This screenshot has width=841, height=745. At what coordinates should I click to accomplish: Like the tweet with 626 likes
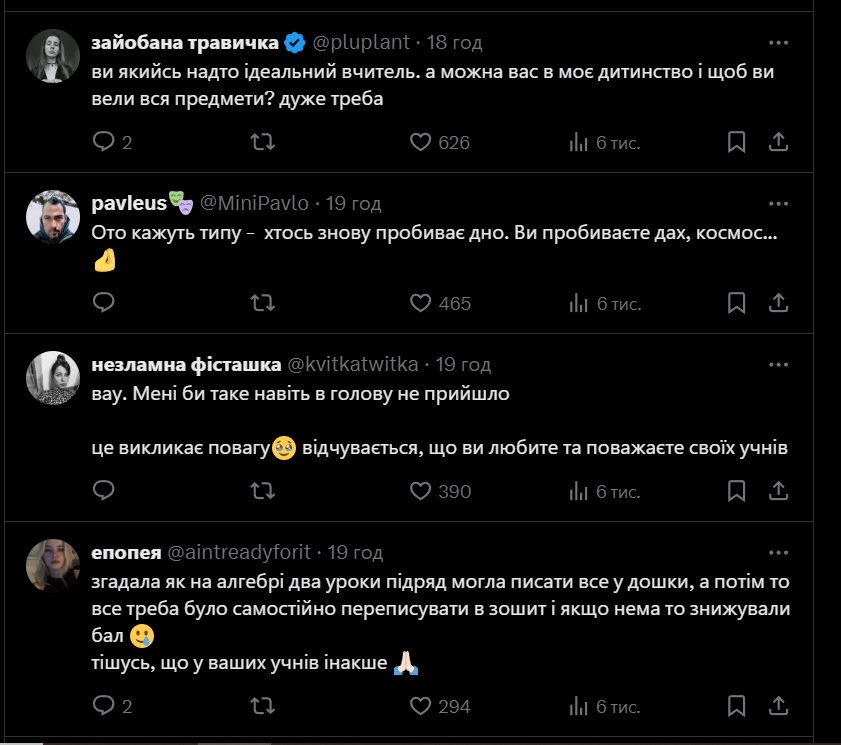tap(421, 142)
